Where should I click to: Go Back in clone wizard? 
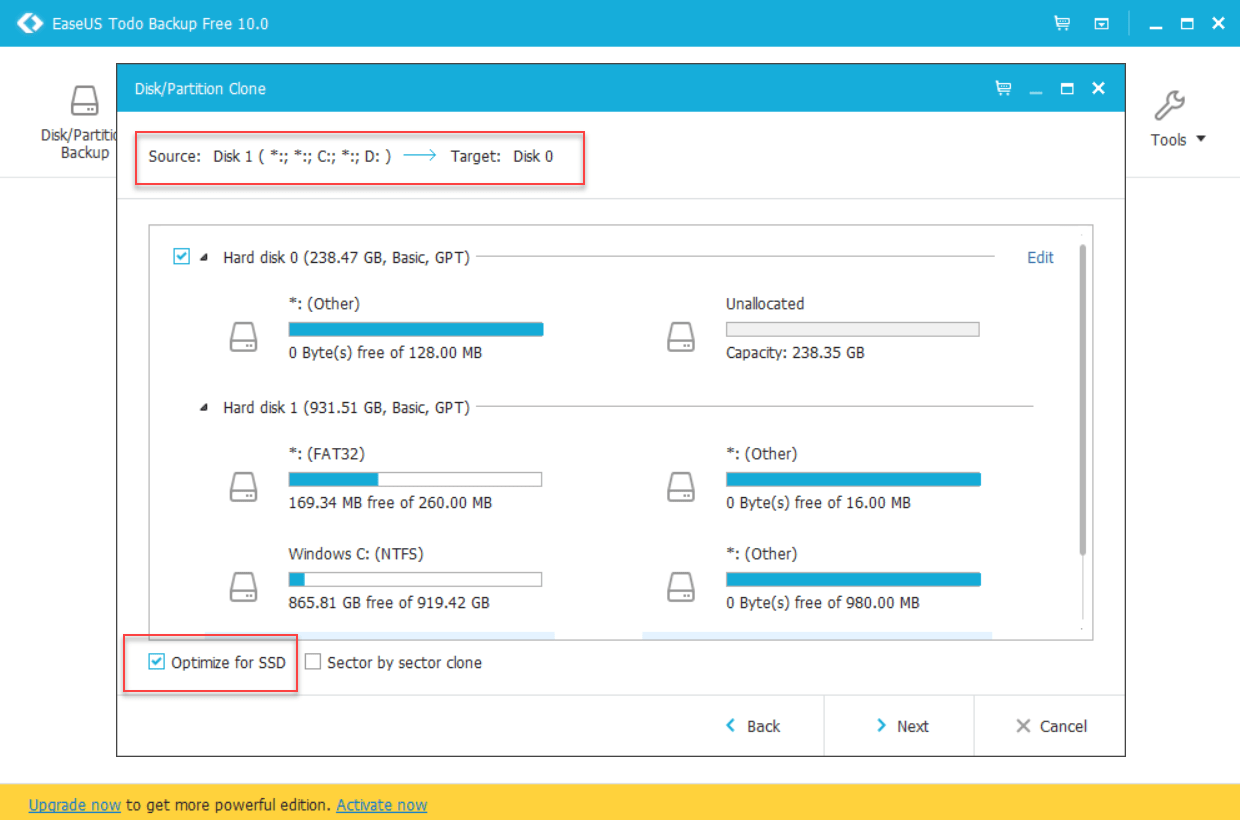tap(753, 726)
